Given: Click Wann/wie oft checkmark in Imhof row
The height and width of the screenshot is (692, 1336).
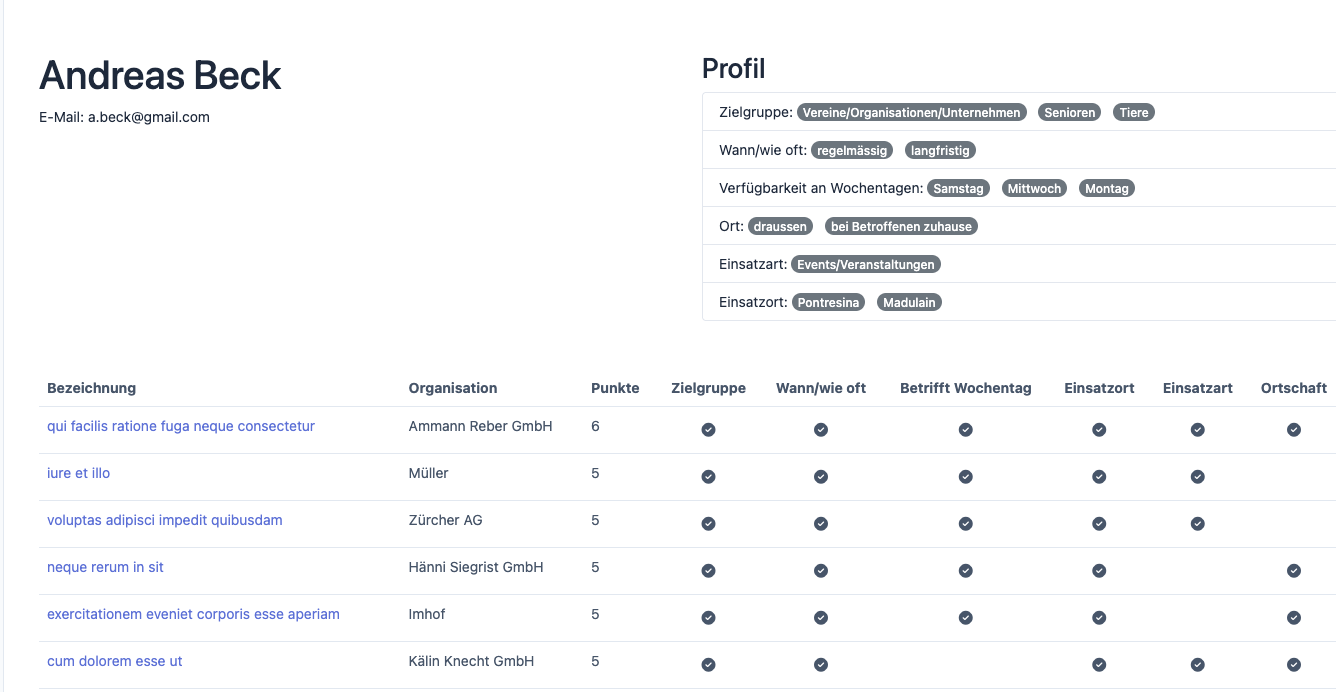Looking at the screenshot, I should click(x=820, y=618).
